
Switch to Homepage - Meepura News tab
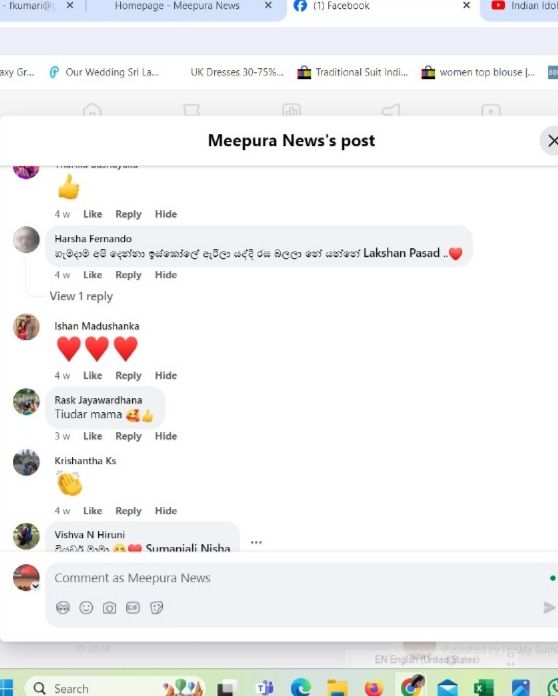coord(177,6)
